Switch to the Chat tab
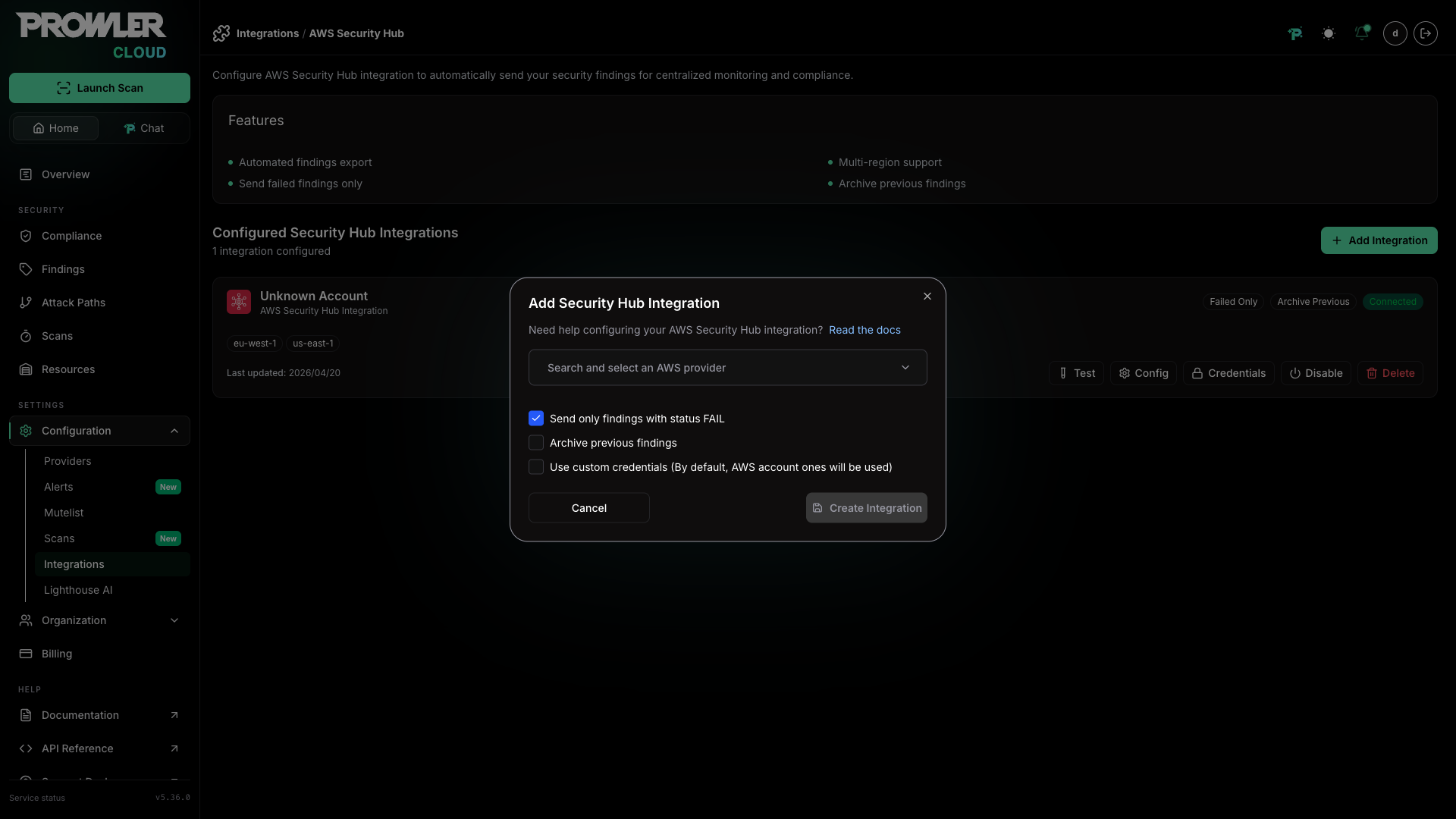The image size is (1456, 819). (143, 128)
